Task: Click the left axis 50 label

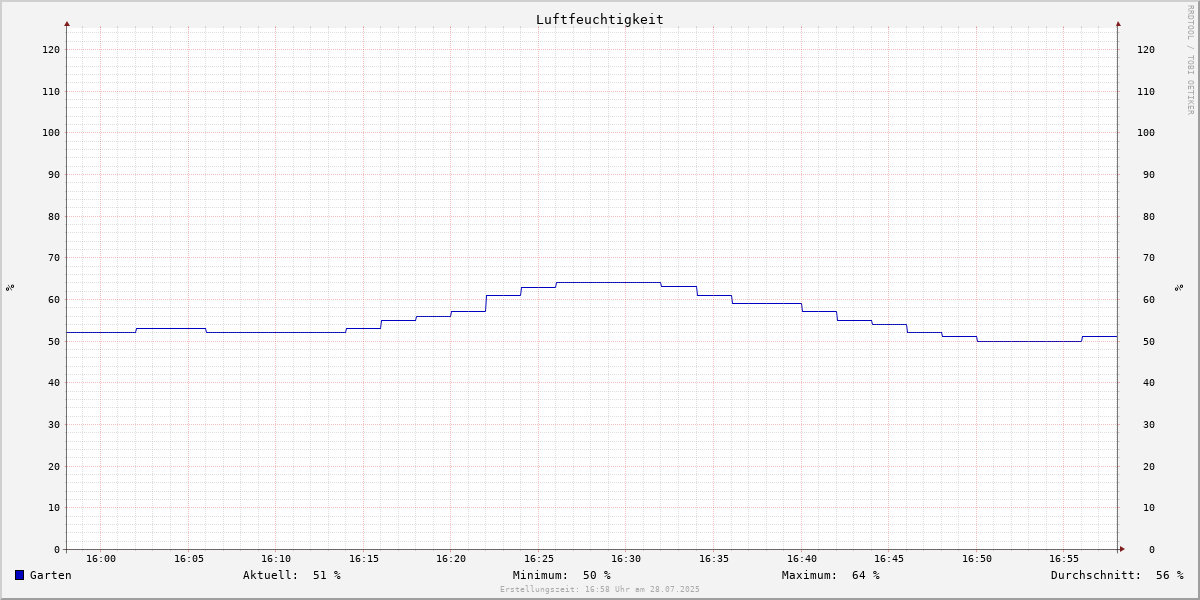Action: click(x=54, y=341)
